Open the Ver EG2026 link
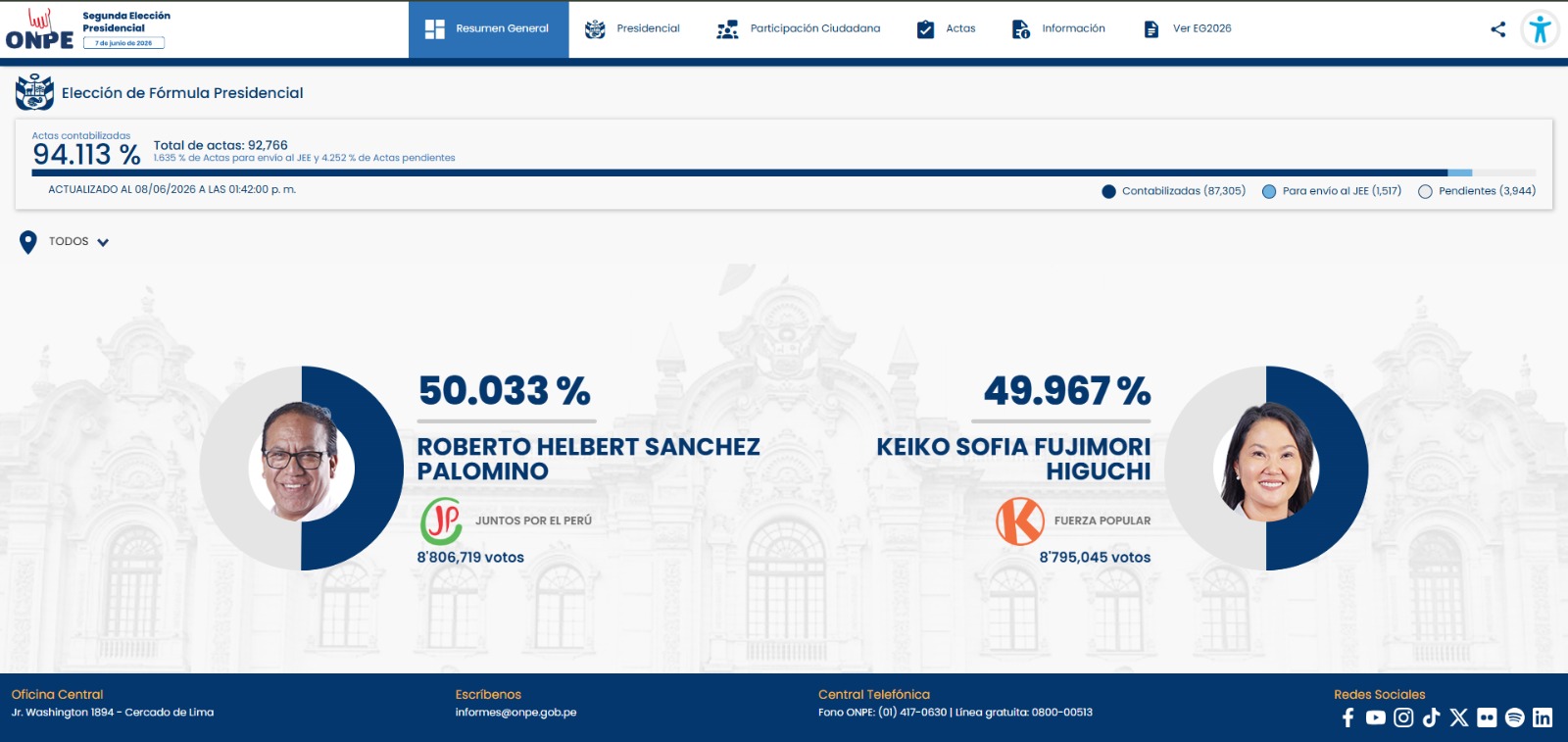Viewport: 1568px width, 742px height. click(x=1188, y=29)
